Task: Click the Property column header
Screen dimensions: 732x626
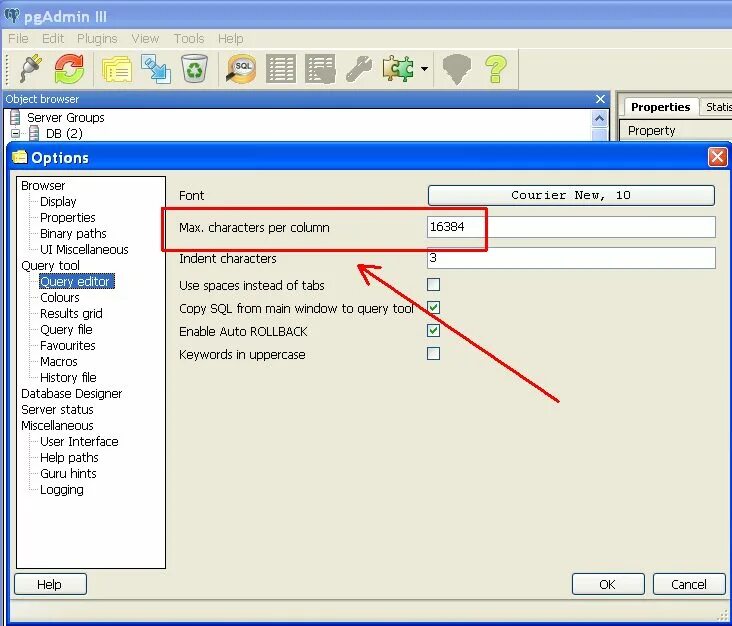Action: point(675,130)
